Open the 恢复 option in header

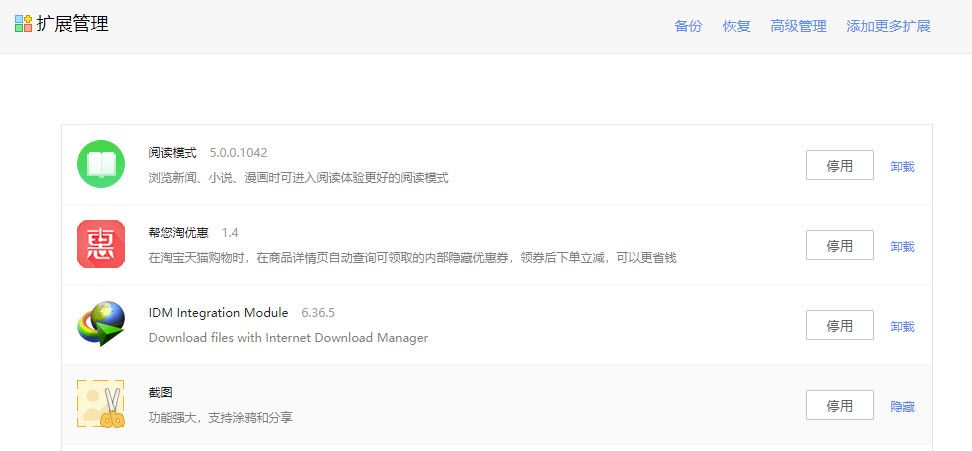click(x=736, y=27)
